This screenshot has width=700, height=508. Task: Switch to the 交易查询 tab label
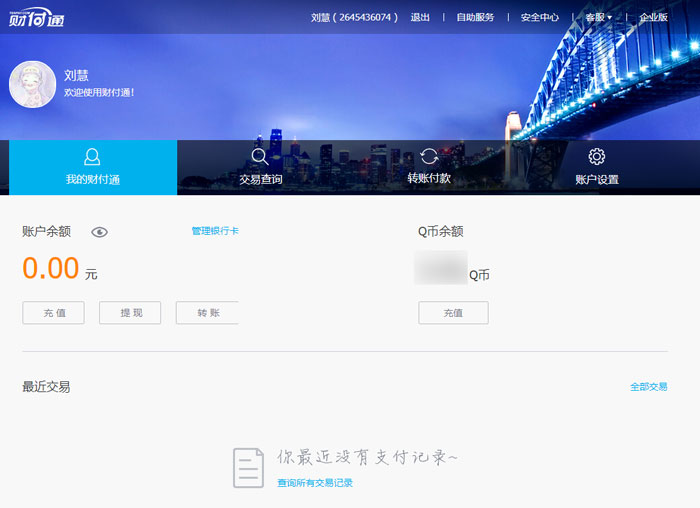pos(260,180)
